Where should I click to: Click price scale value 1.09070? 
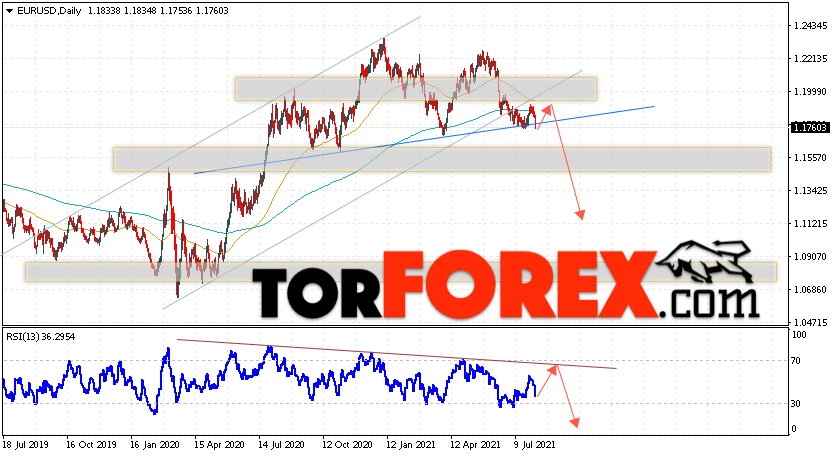[x=810, y=256]
